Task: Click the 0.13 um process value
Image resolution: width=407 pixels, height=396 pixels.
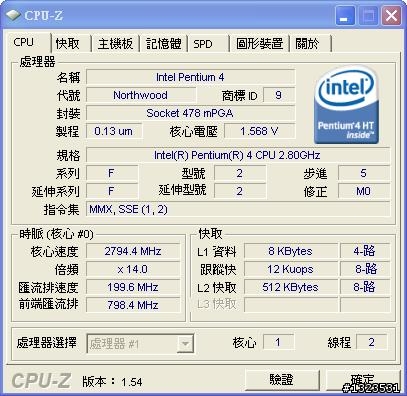Action: point(114,131)
